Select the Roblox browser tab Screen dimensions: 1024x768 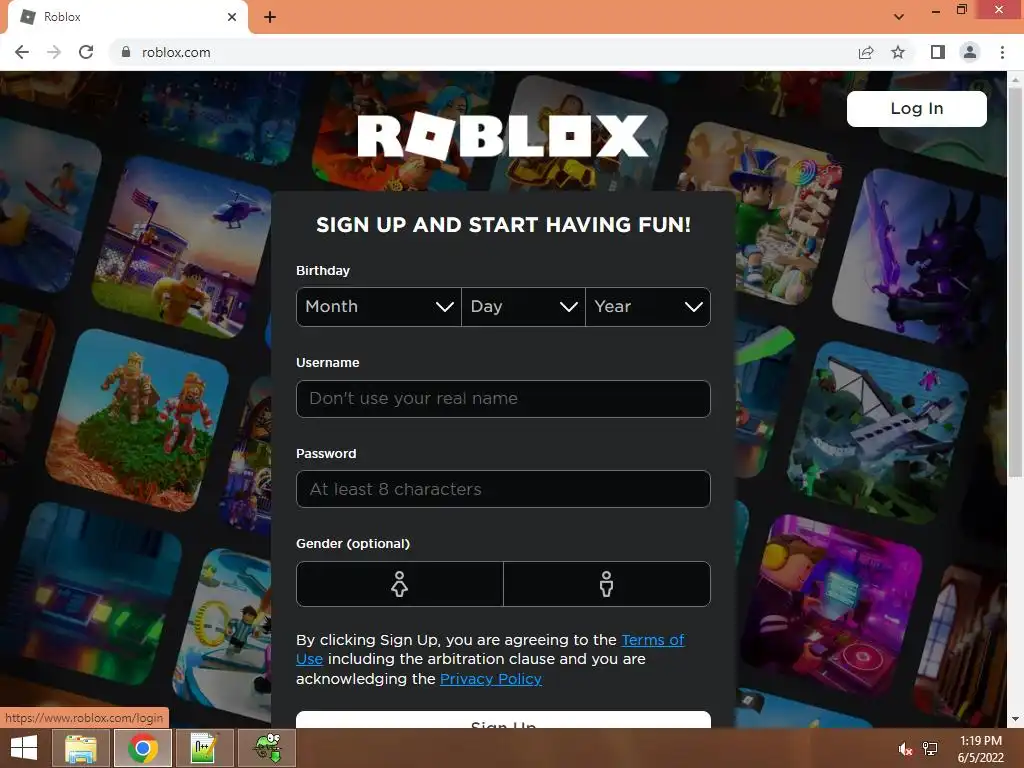tap(128, 17)
